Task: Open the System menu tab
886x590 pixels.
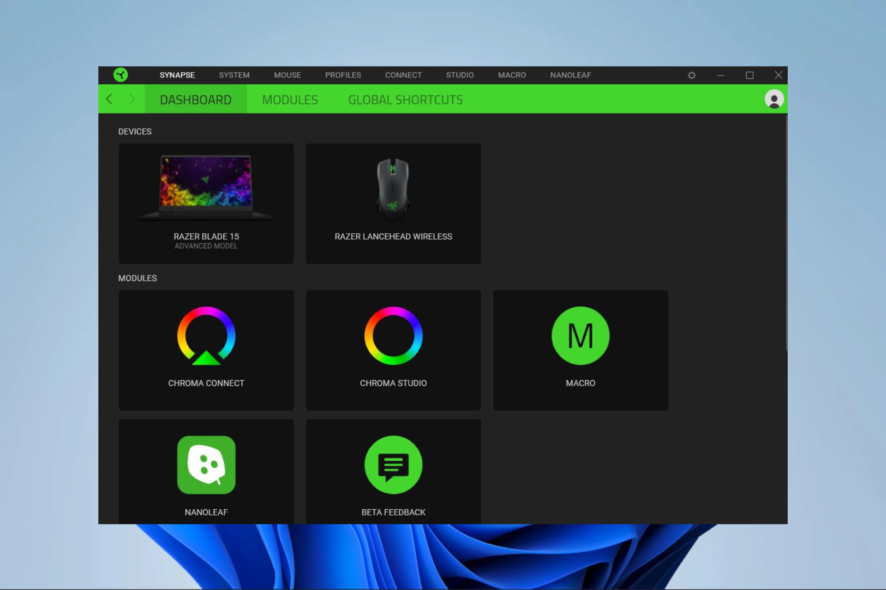Action: (234, 75)
